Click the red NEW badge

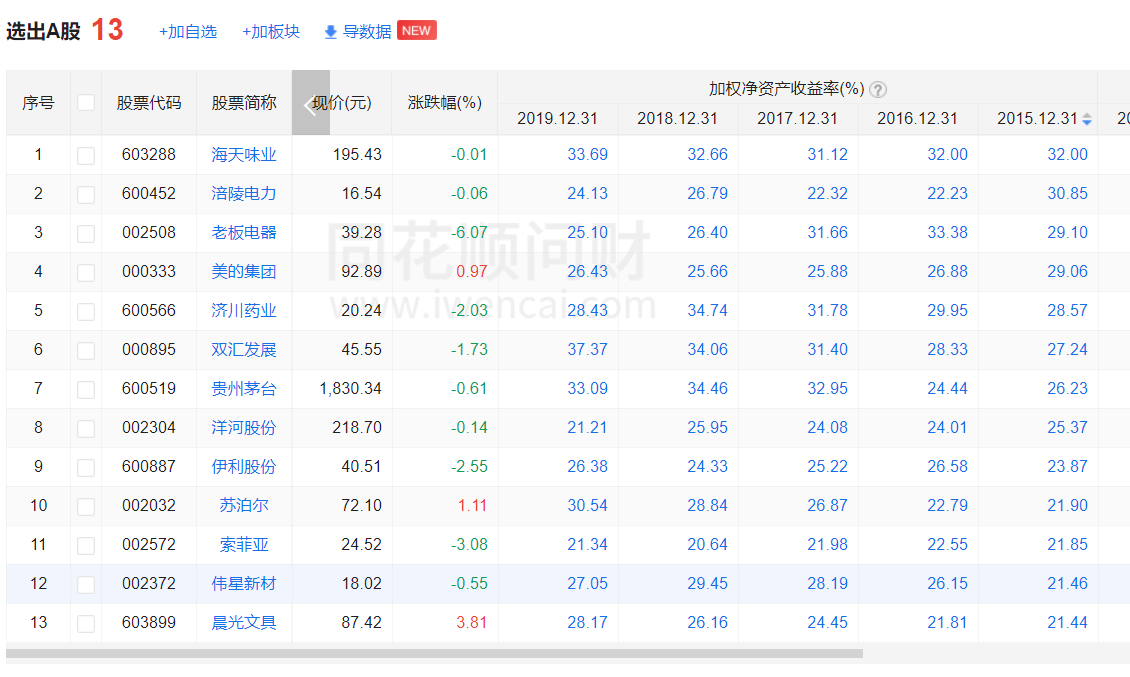pyautogui.click(x=417, y=30)
